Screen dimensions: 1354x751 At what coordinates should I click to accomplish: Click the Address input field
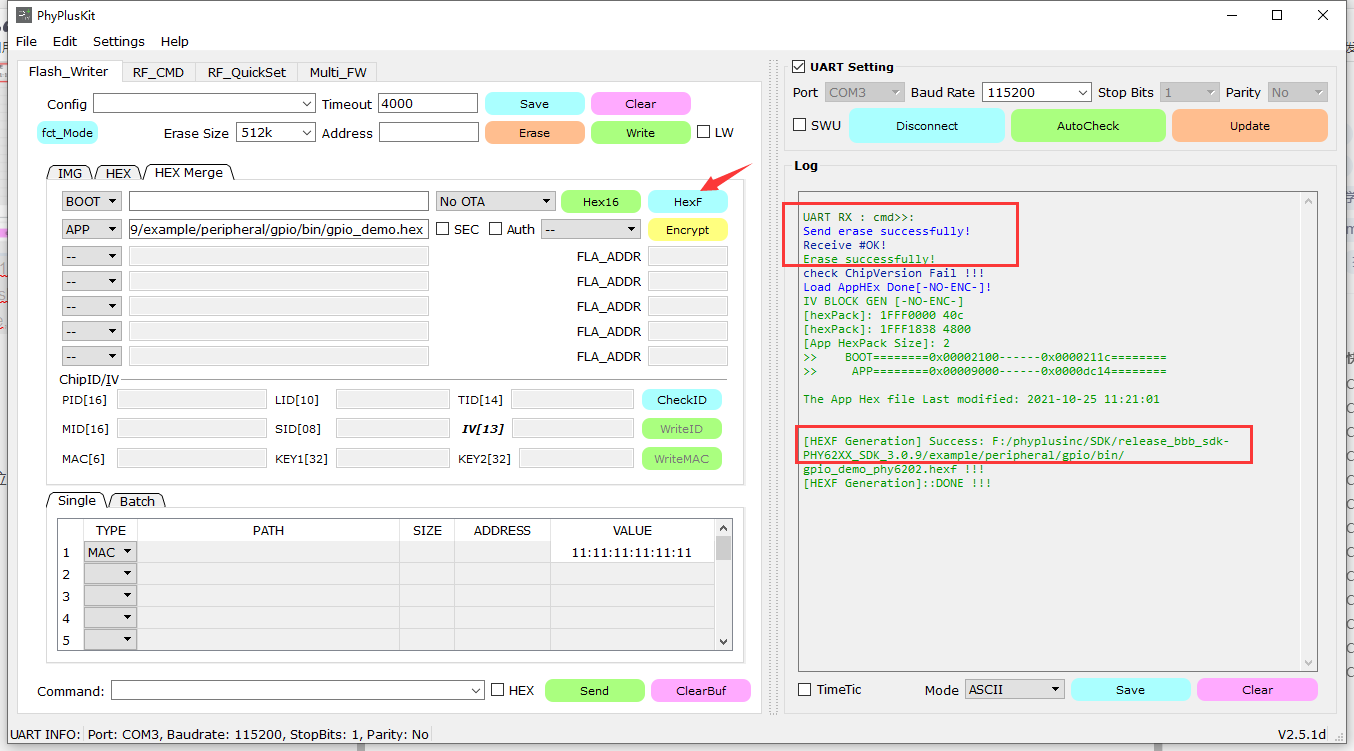click(x=429, y=132)
